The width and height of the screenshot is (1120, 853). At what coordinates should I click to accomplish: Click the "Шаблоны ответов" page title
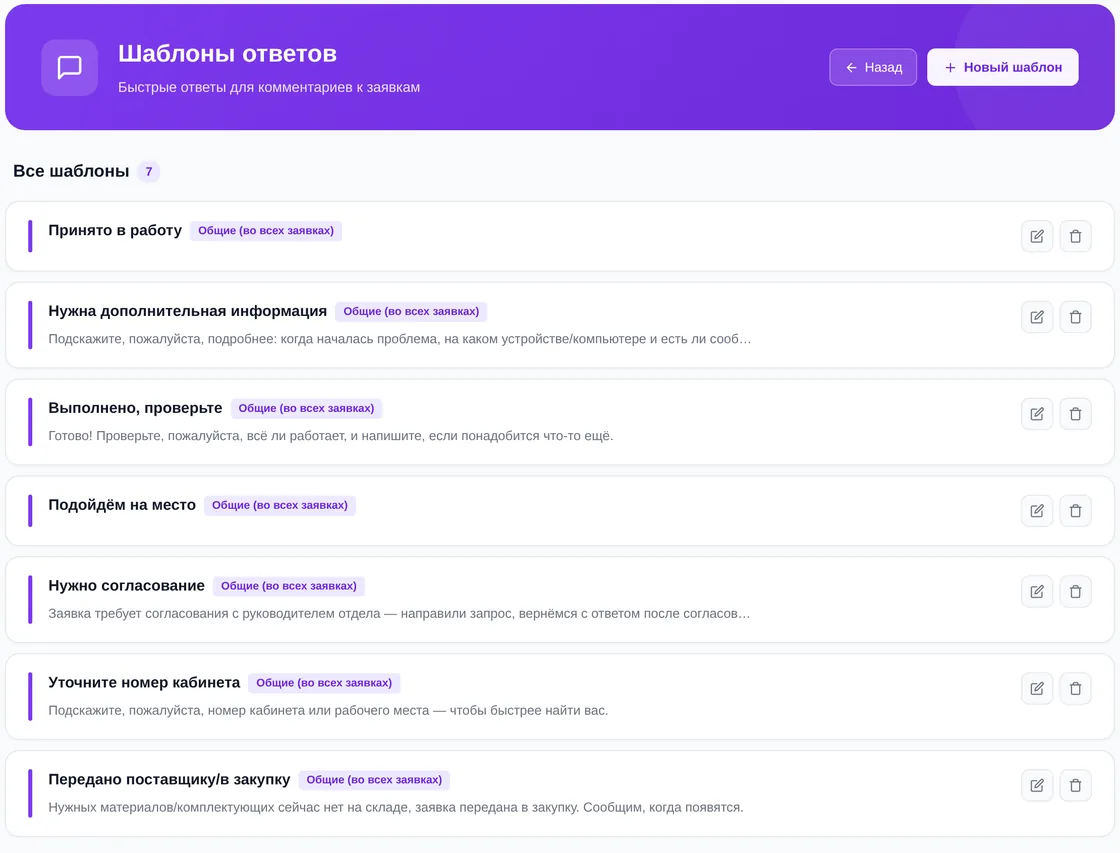(227, 54)
